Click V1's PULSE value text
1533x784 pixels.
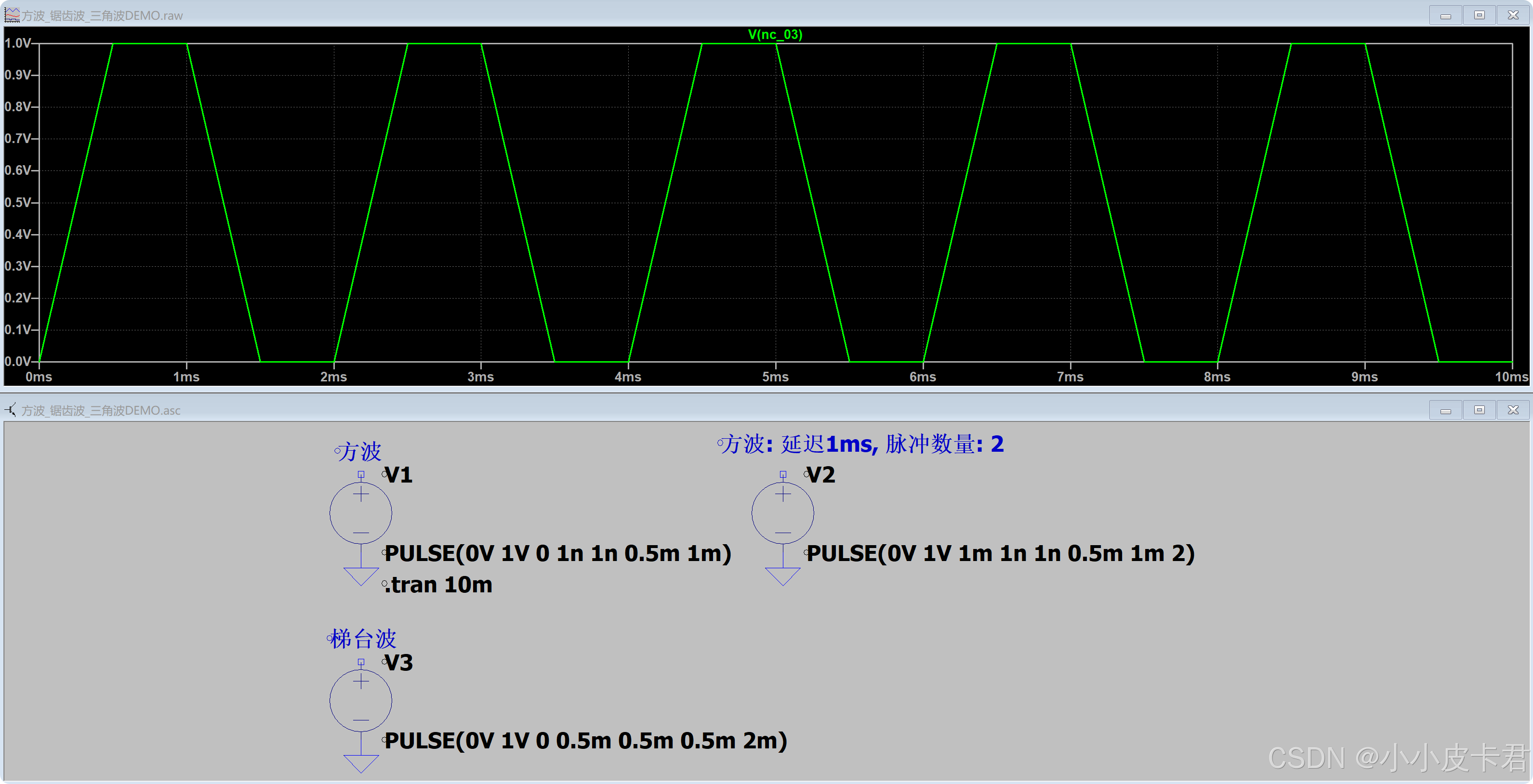(557, 553)
